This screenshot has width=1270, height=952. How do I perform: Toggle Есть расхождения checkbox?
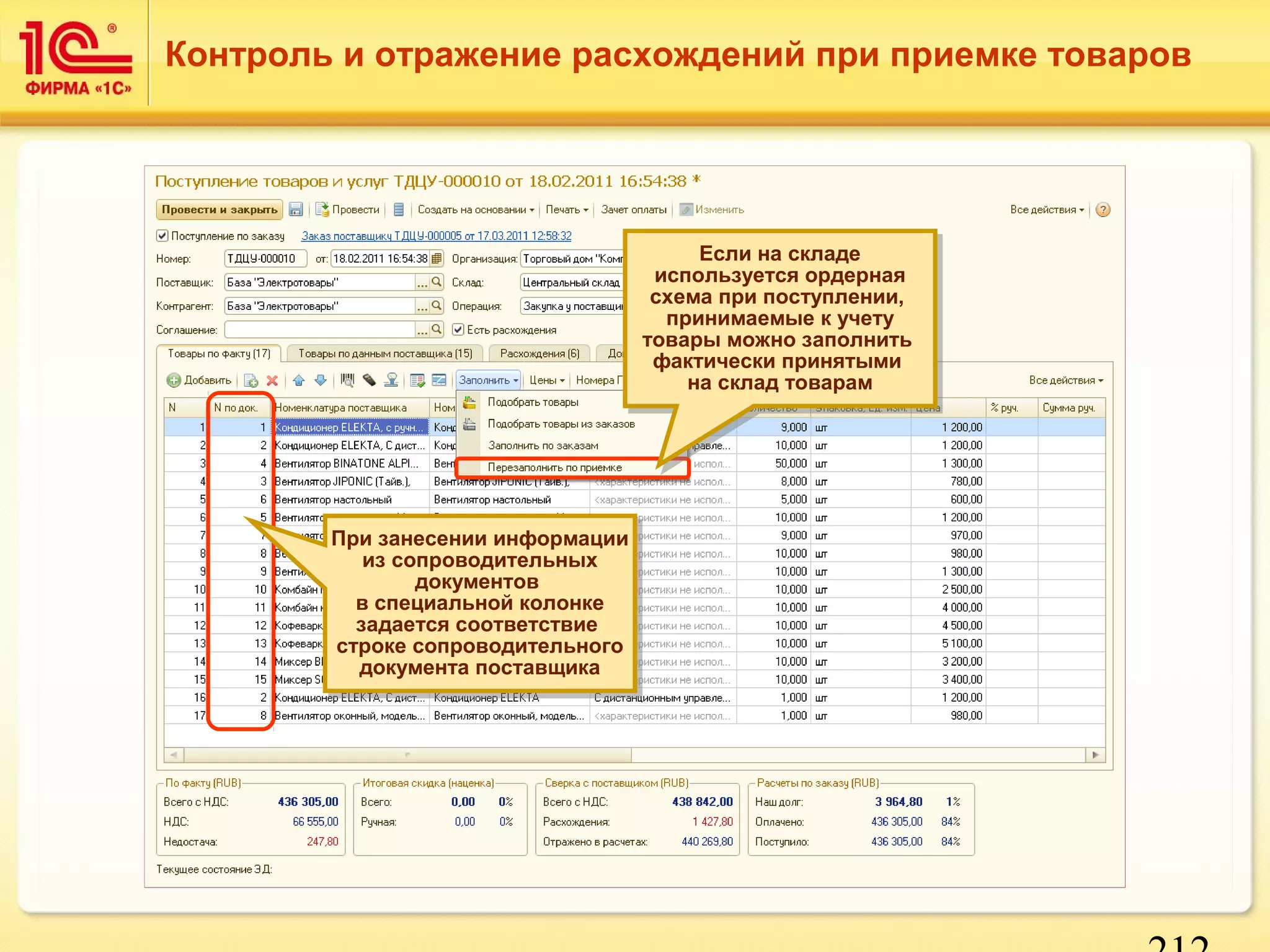tap(458, 329)
